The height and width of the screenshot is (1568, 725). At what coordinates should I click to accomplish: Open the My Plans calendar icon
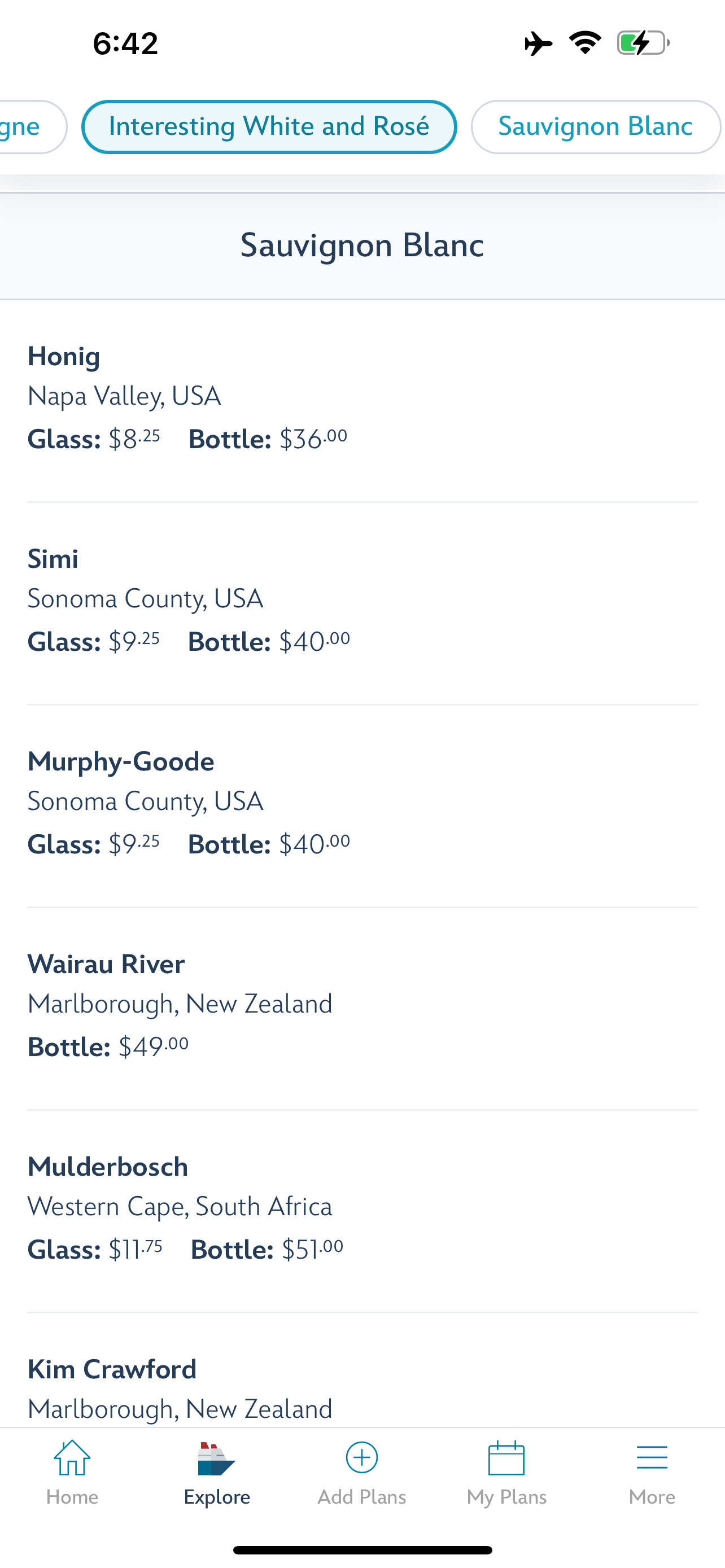pos(506,1458)
